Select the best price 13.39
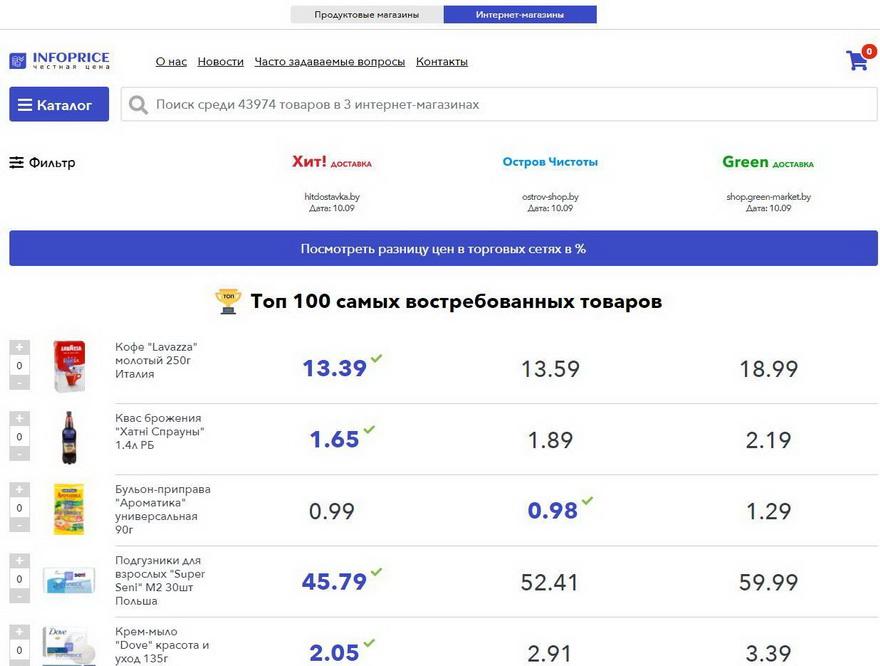880x666 pixels. click(334, 369)
